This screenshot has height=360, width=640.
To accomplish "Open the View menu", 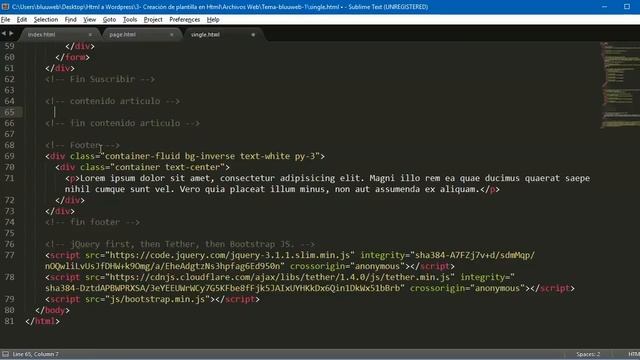I will click(89, 20).
